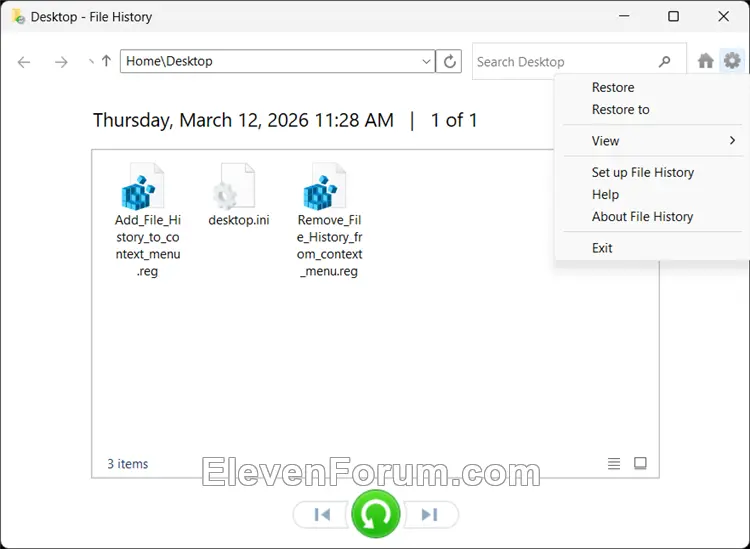Select the Add_File_History_to_context_menu.reg file
Image resolution: width=750 pixels, height=549 pixels.
coord(147,220)
